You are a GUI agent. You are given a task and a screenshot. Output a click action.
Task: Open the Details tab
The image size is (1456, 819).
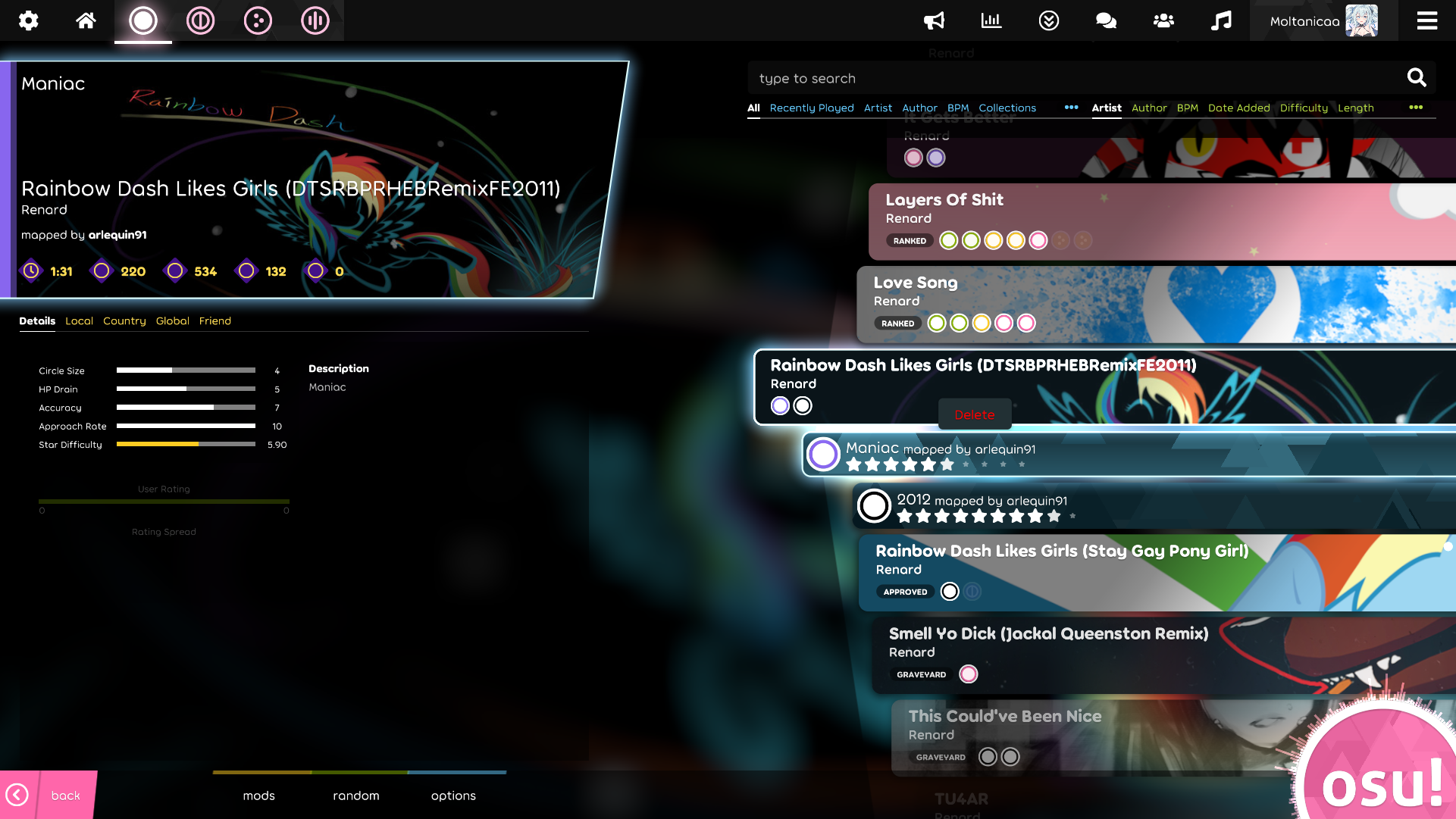tap(37, 321)
